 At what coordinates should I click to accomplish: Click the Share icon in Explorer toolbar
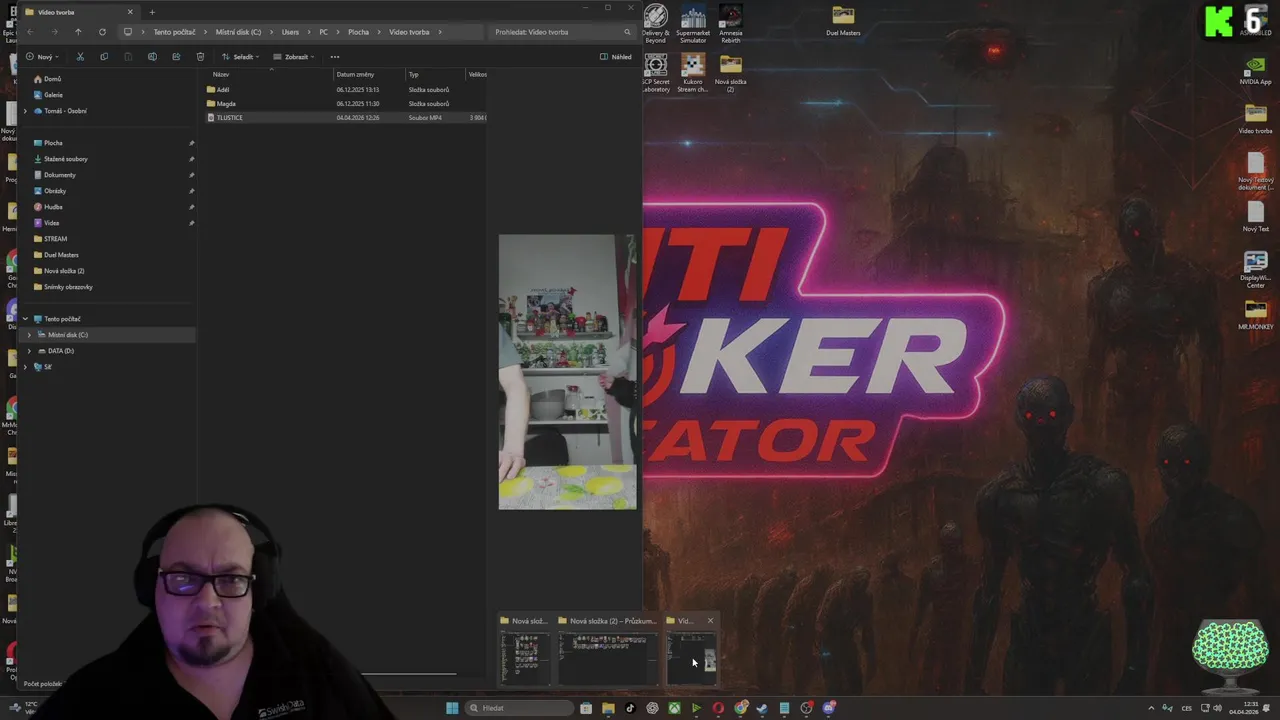pos(176,57)
